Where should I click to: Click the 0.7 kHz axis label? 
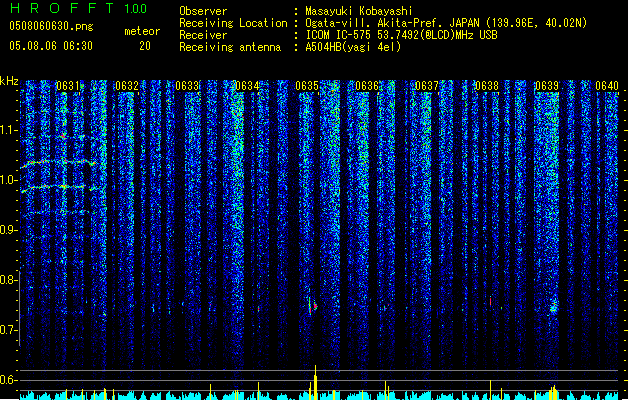8,330
